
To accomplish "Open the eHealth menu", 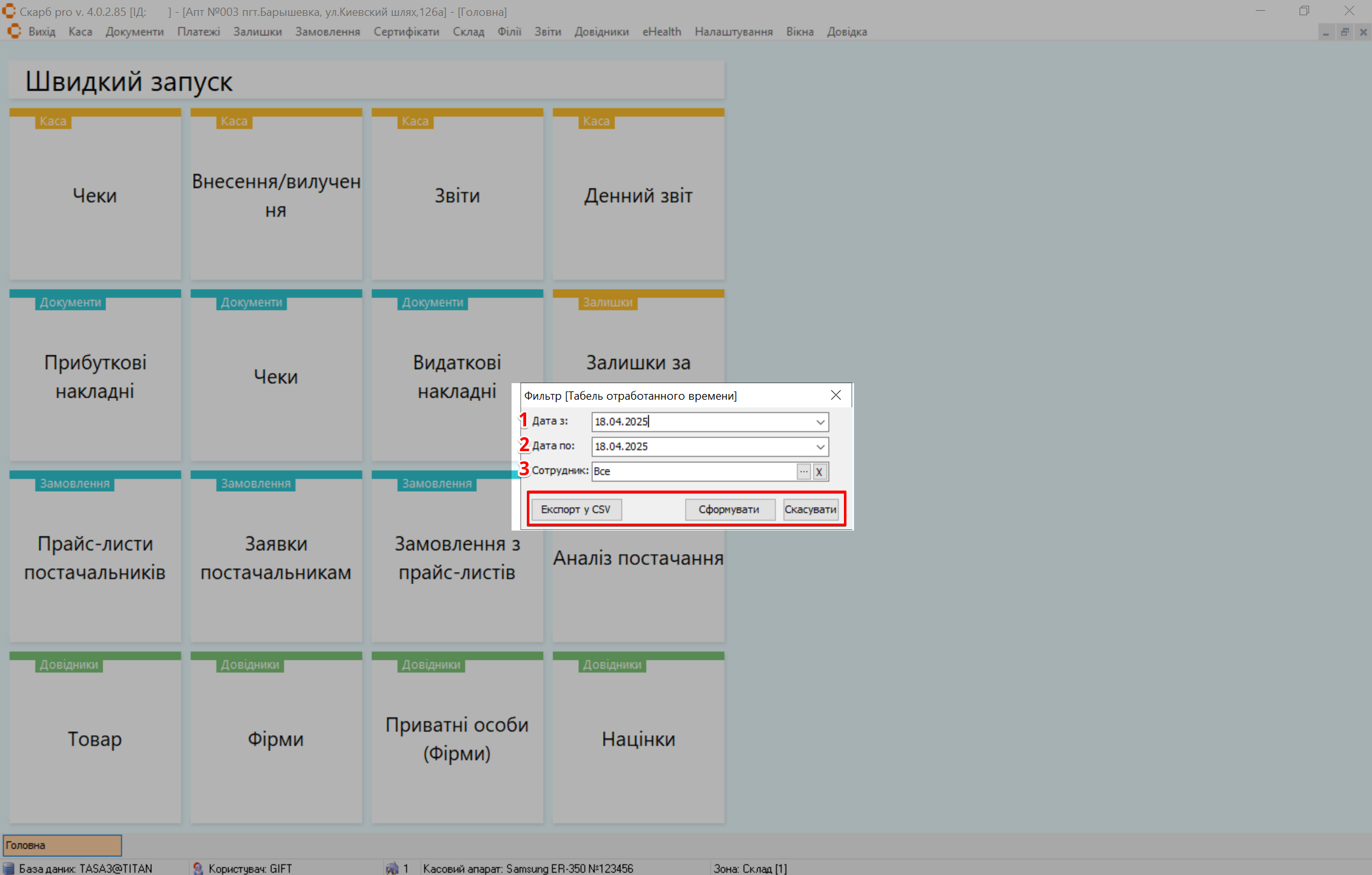I will pyautogui.click(x=662, y=32).
